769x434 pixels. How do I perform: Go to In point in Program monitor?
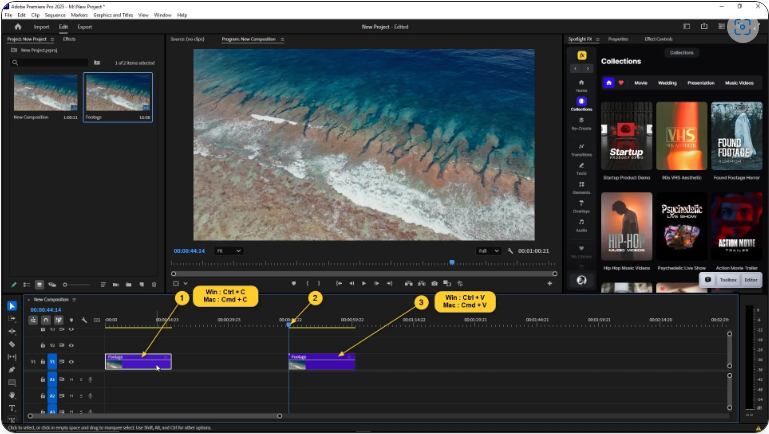(x=339, y=283)
